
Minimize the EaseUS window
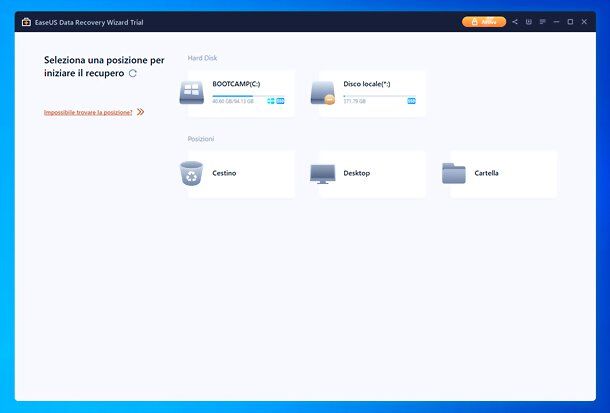click(556, 22)
